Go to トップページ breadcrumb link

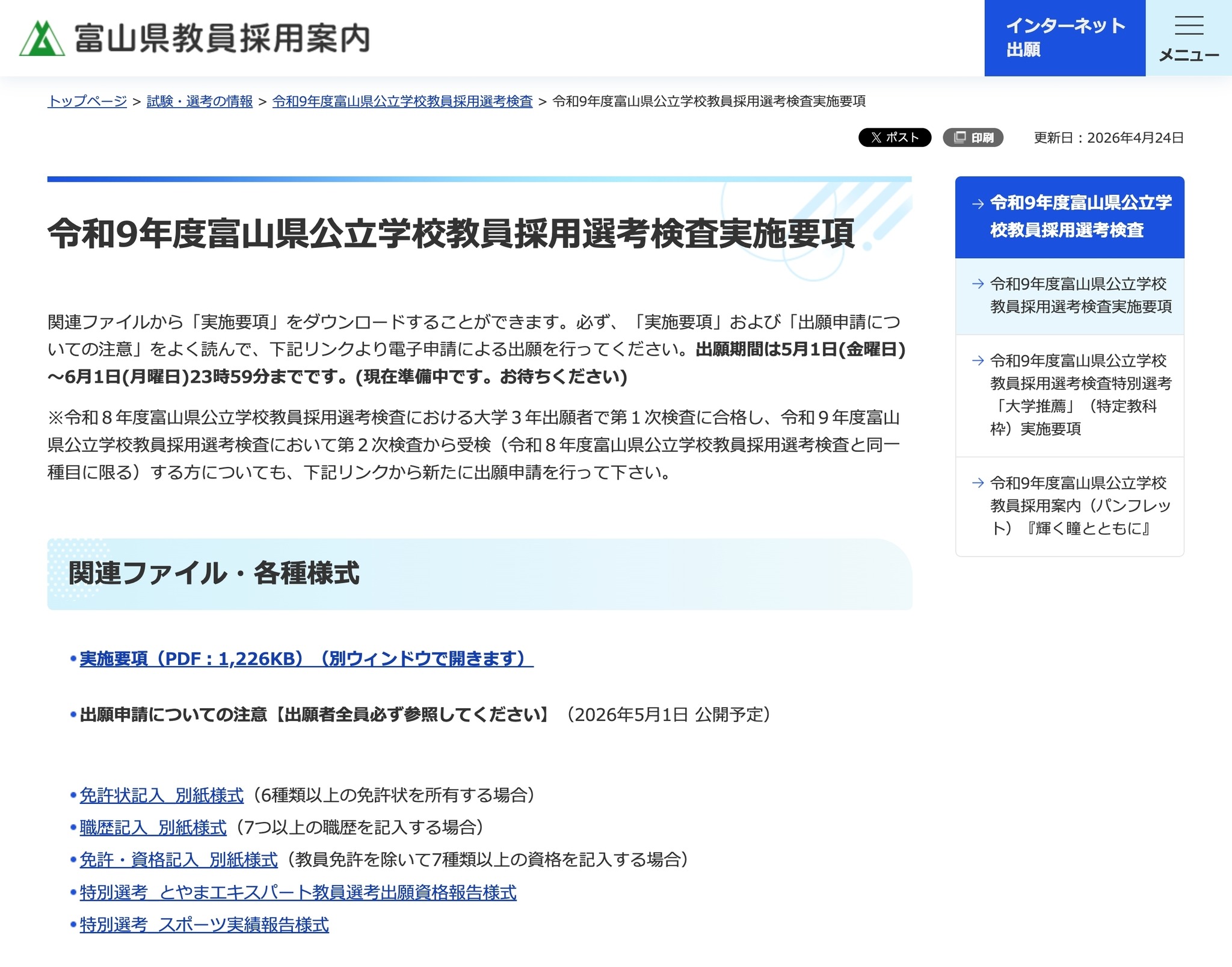point(87,101)
